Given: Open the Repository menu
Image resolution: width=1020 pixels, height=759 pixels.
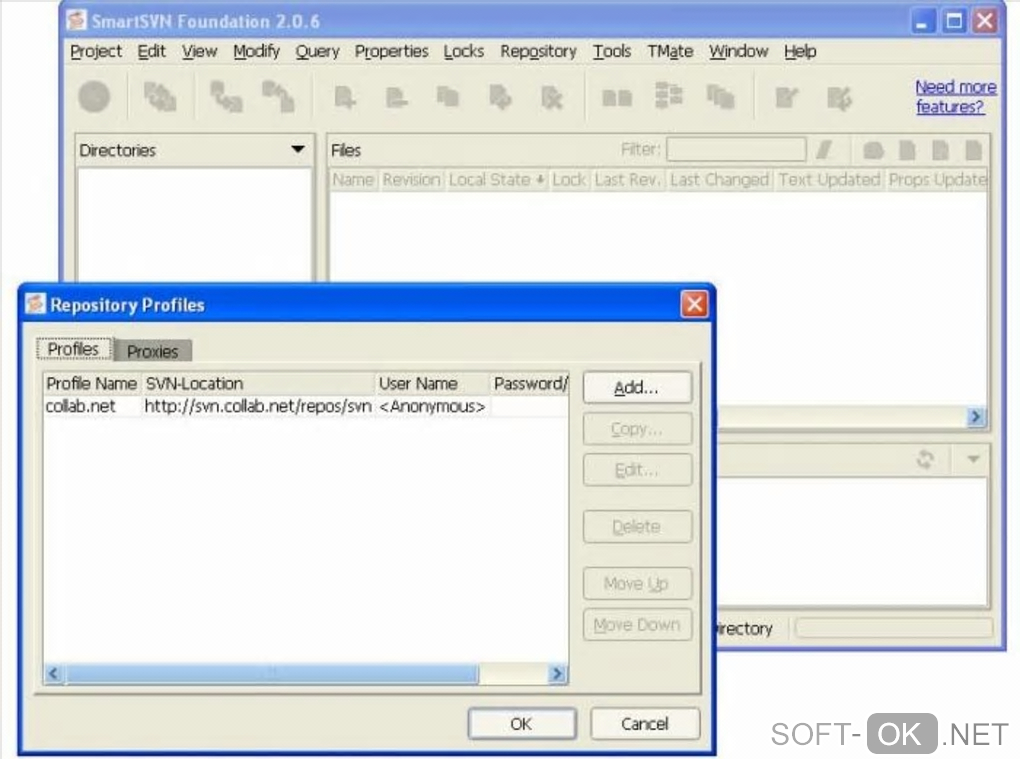Looking at the screenshot, I should tap(538, 51).
